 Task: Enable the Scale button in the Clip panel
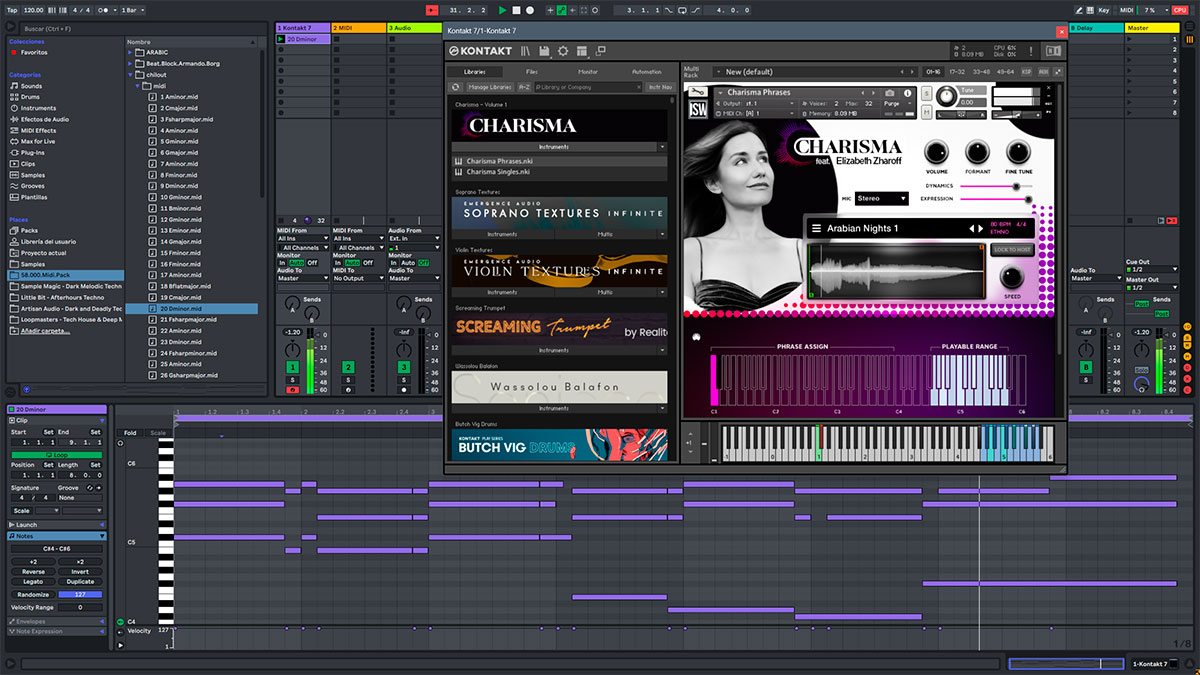tap(22, 510)
